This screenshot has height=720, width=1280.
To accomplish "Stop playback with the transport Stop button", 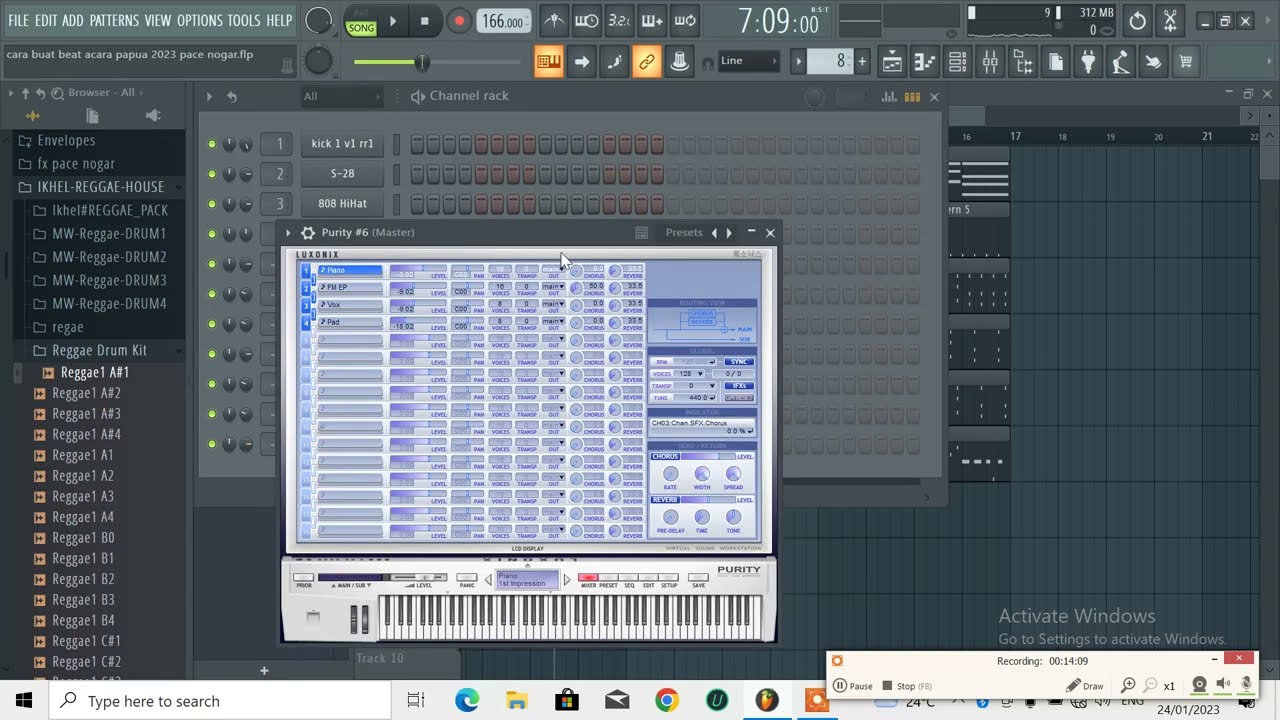I will 424,21.
